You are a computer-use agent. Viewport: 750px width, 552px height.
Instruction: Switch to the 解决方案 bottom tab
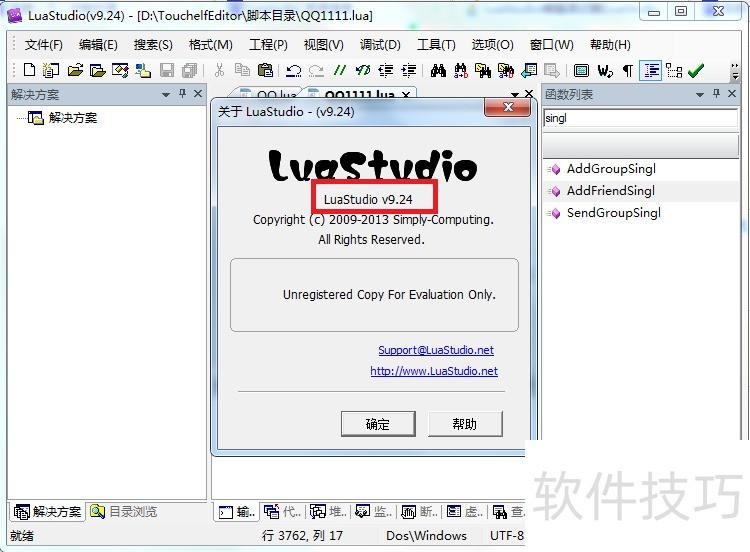coord(47,512)
